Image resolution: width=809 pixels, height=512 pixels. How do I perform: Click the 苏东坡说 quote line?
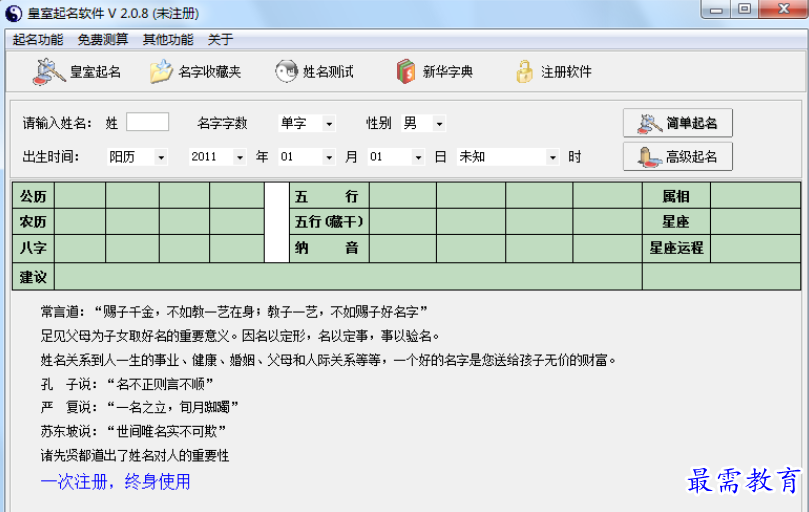click(x=134, y=431)
